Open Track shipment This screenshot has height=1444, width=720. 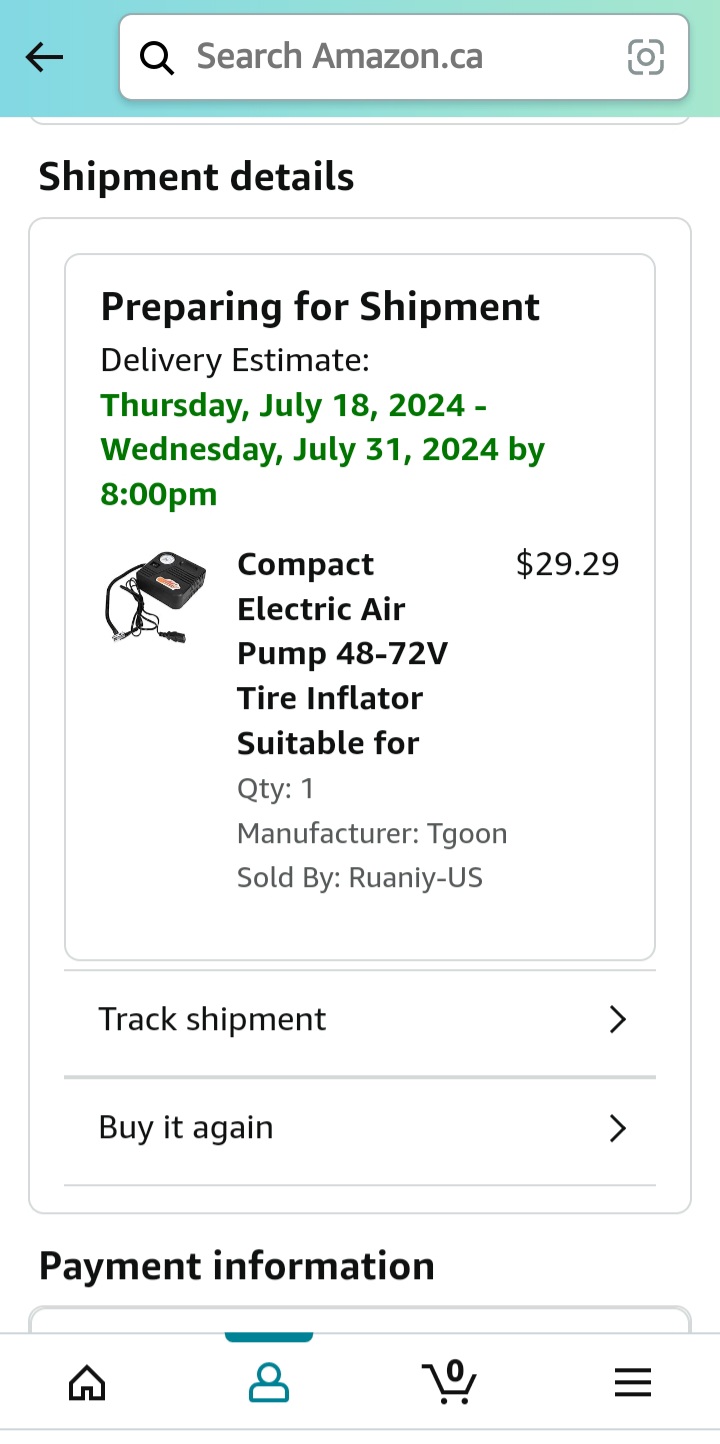[x=212, y=1019]
